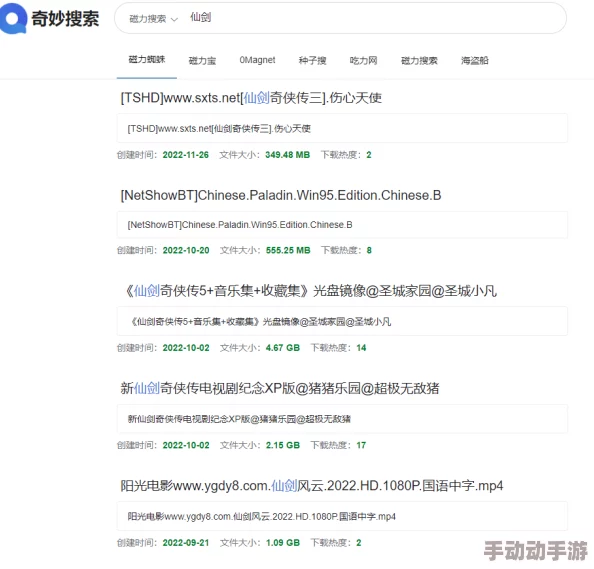Click file size 555.25 MB
This screenshot has height=569, width=594.
click(x=288, y=250)
